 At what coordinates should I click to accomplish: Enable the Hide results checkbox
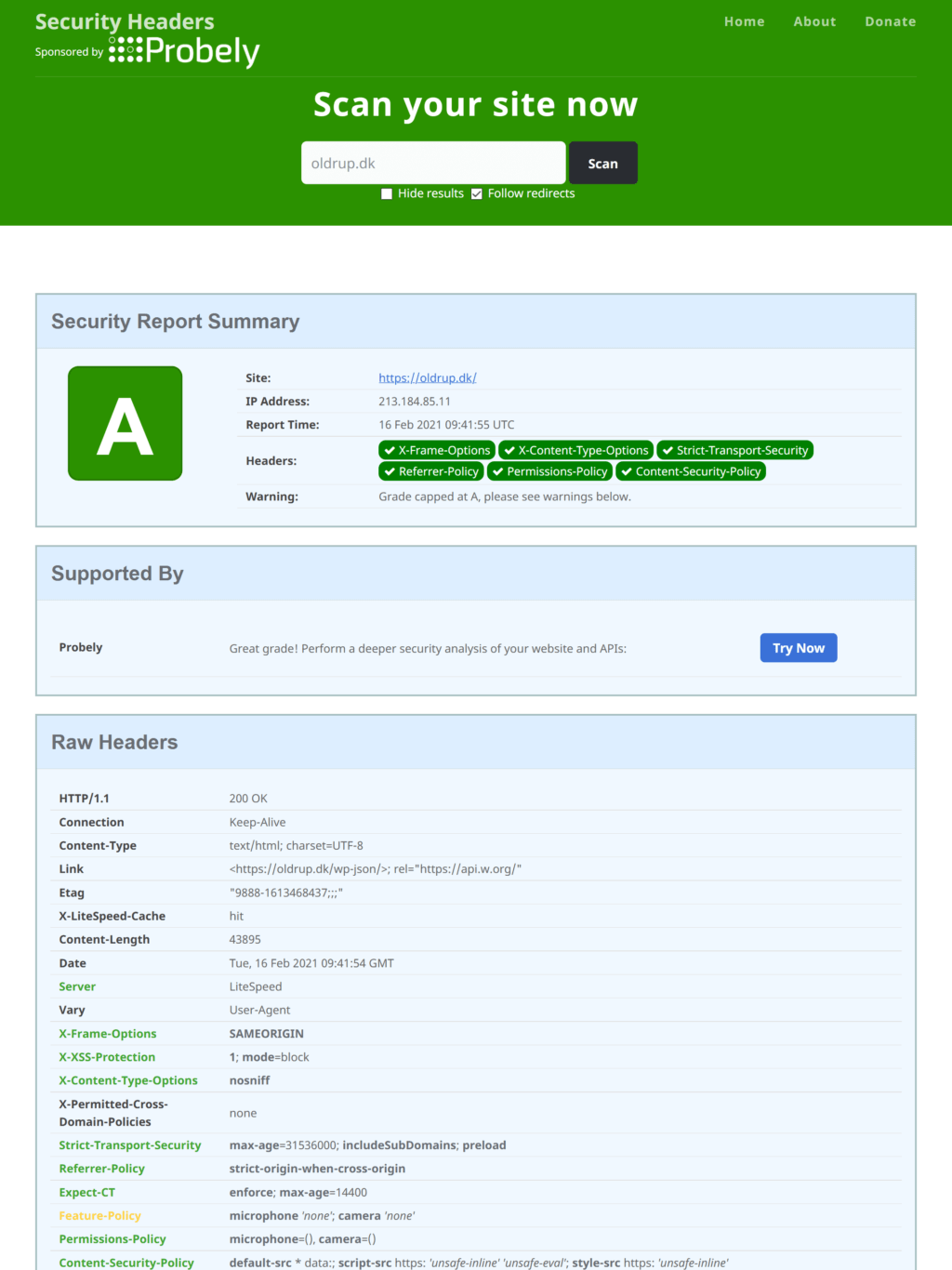(x=387, y=193)
